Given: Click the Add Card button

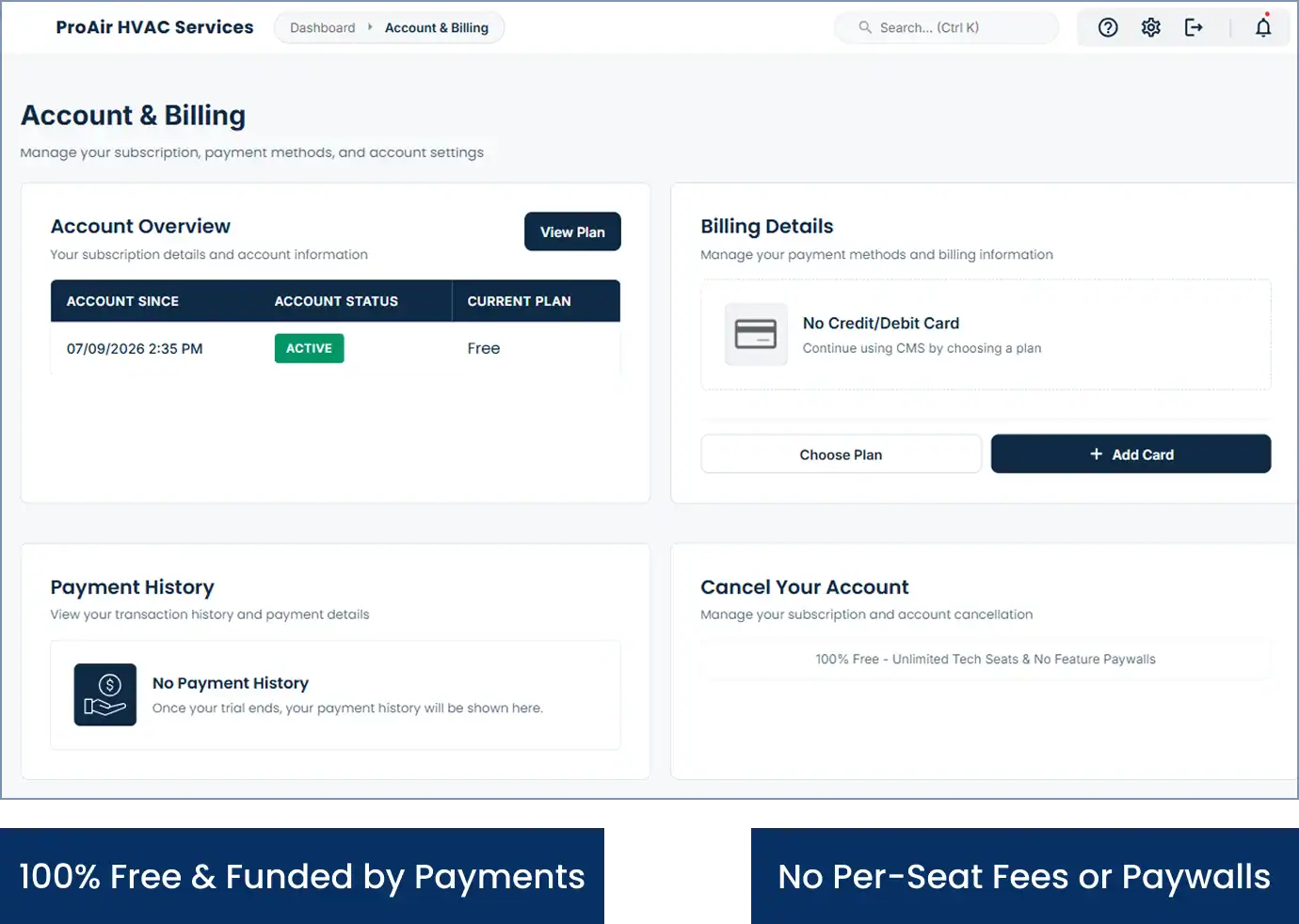Looking at the screenshot, I should [x=1131, y=454].
